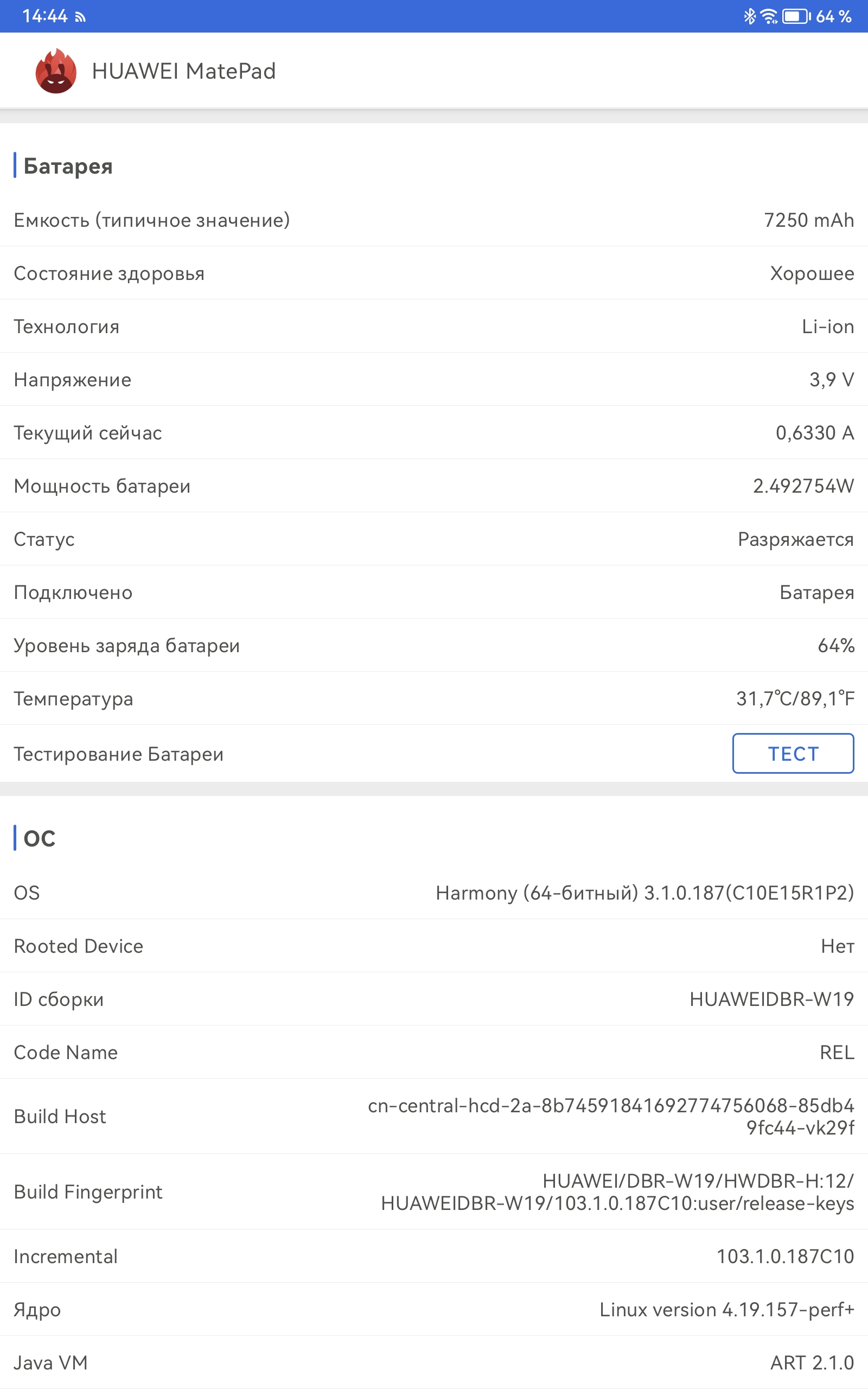The width and height of the screenshot is (868, 1389).
Task: Tap the Температура 31,7°C row
Action: (434, 698)
